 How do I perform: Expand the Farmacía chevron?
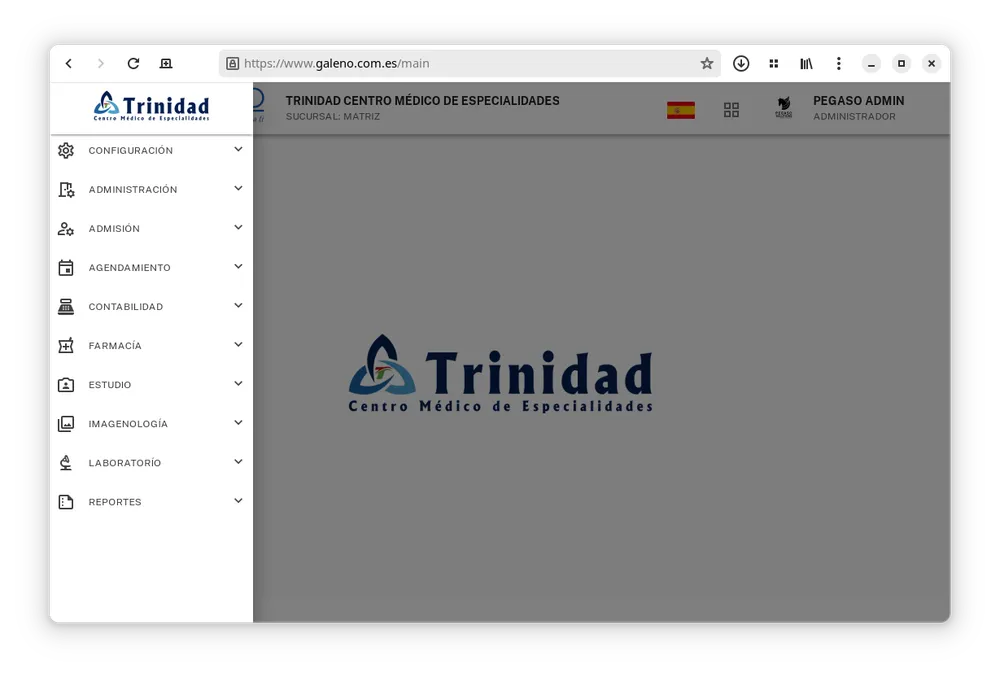coord(238,344)
